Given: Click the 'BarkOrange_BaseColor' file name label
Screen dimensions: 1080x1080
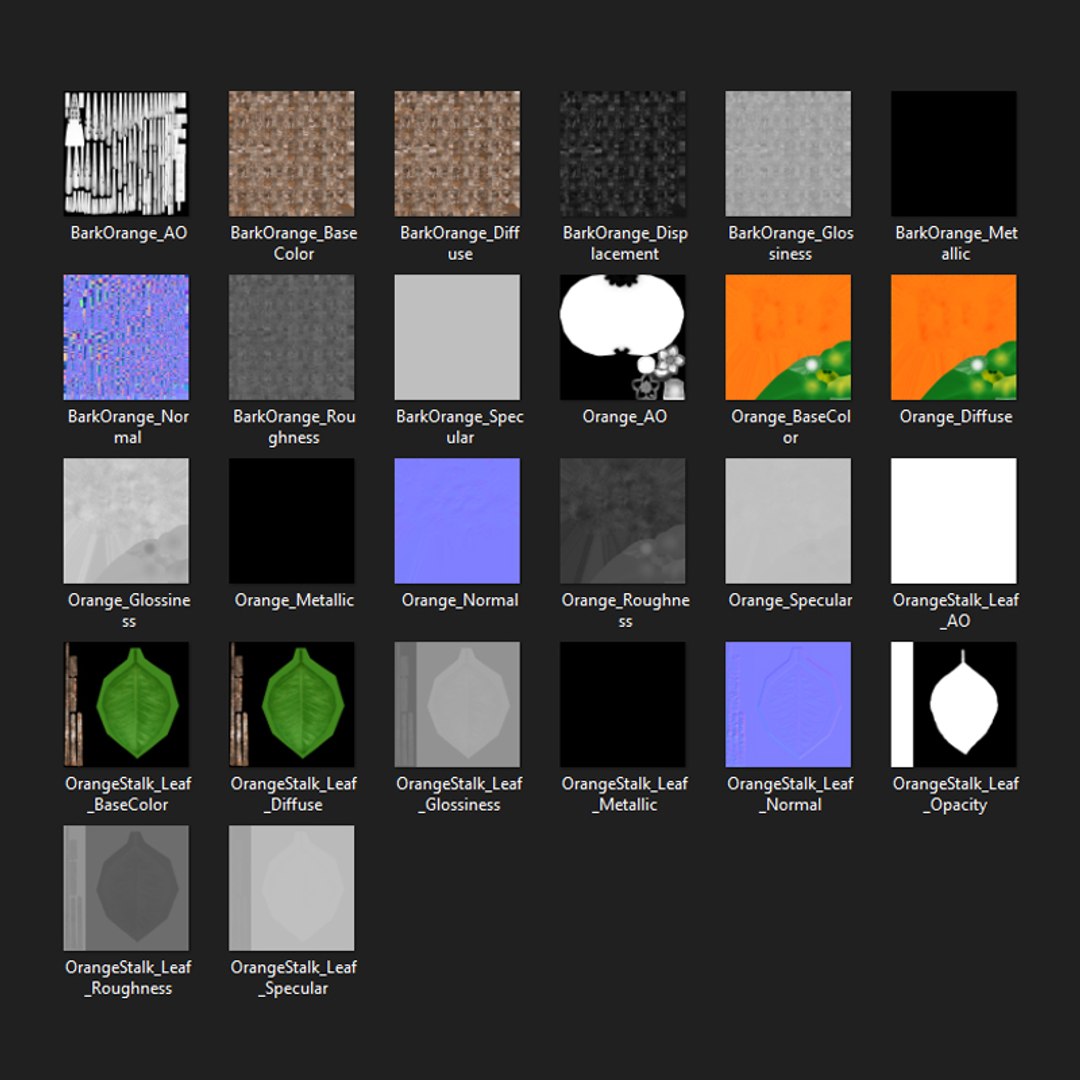Looking at the screenshot, I should click(294, 243).
